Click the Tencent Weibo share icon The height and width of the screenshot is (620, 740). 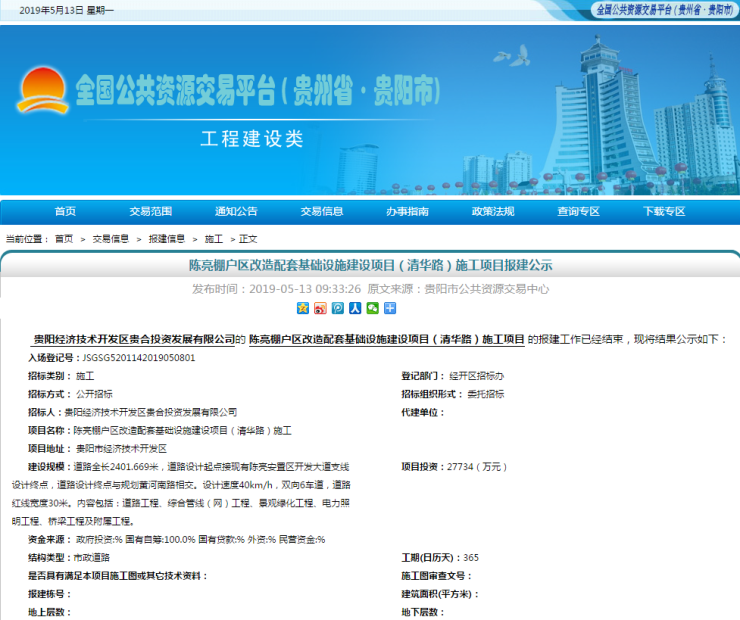click(338, 309)
